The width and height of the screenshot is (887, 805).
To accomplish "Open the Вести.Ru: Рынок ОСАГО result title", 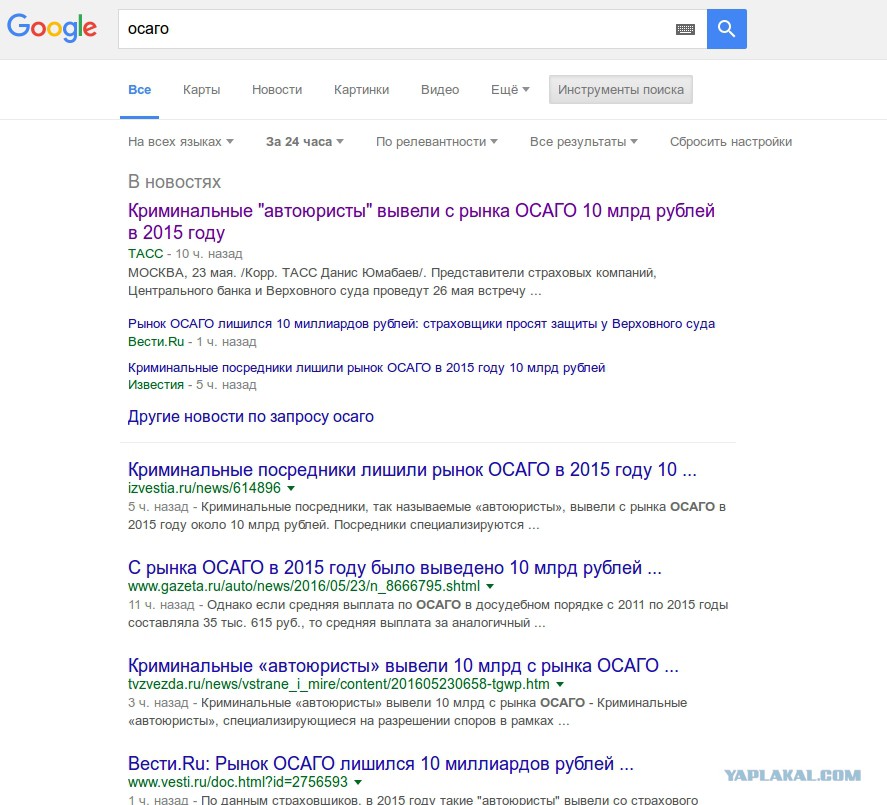I will 380,764.
